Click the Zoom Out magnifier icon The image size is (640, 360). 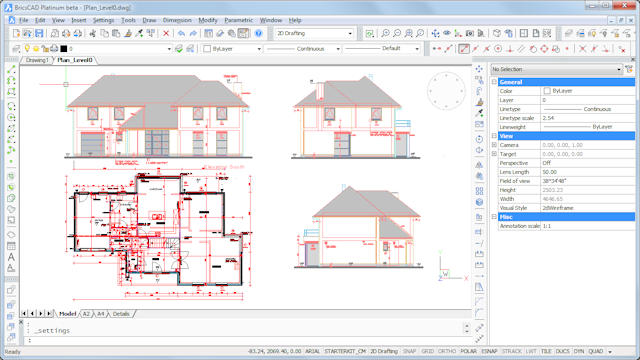click(x=397, y=33)
